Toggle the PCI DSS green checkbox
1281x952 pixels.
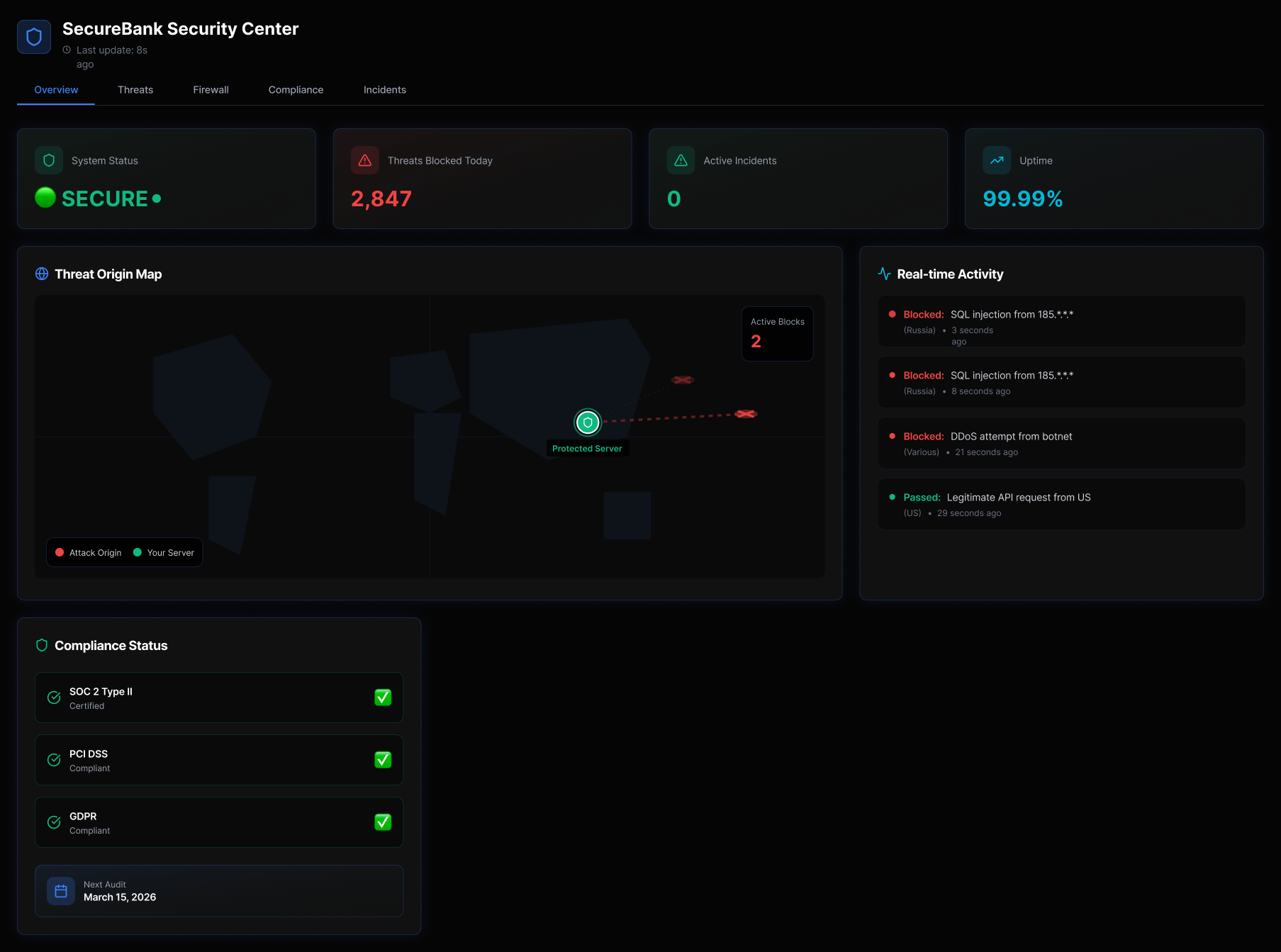coord(383,760)
